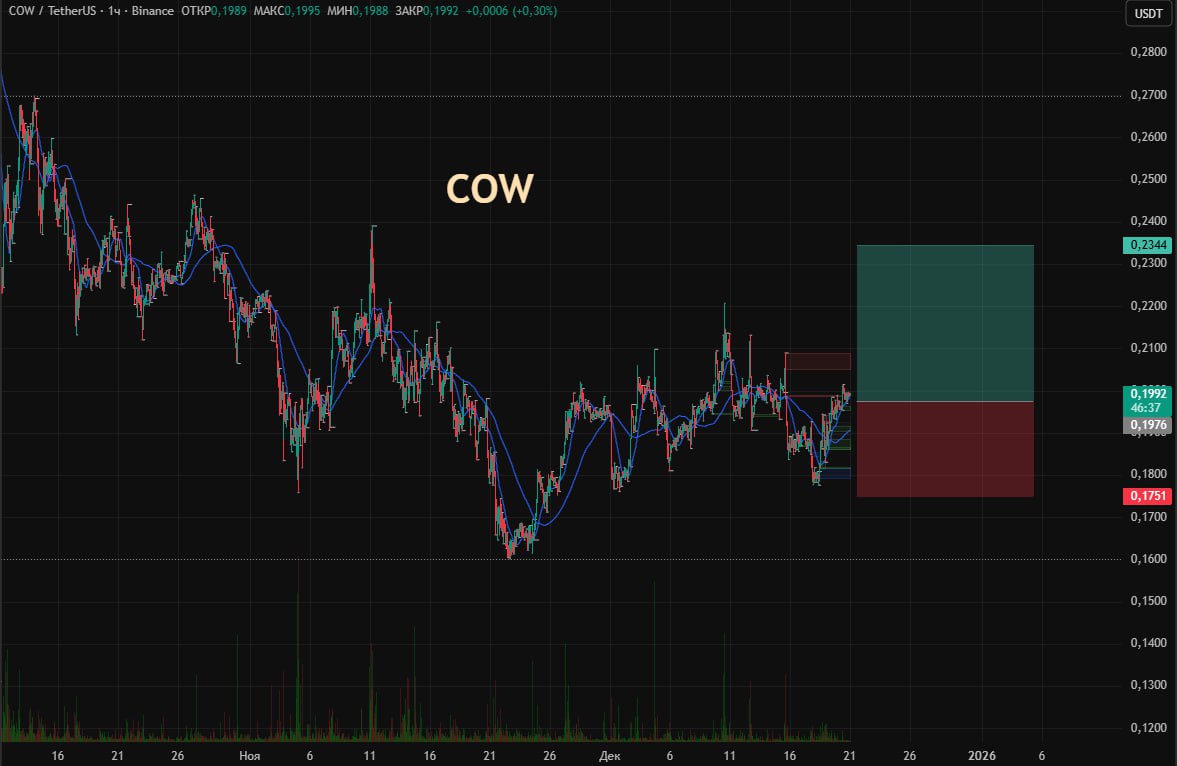Click the 0,1600 price scale value

[x=1148, y=559]
